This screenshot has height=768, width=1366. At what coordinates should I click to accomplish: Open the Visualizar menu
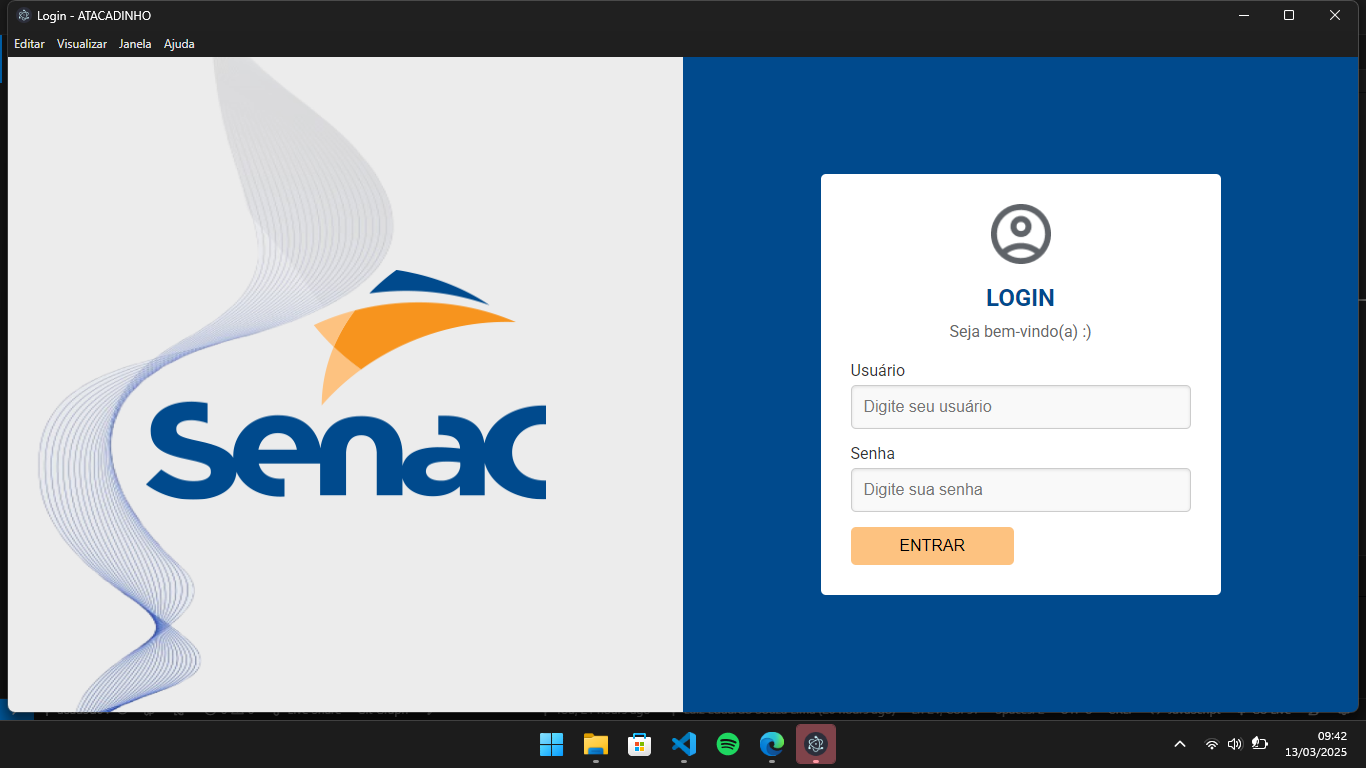[81, 43]
